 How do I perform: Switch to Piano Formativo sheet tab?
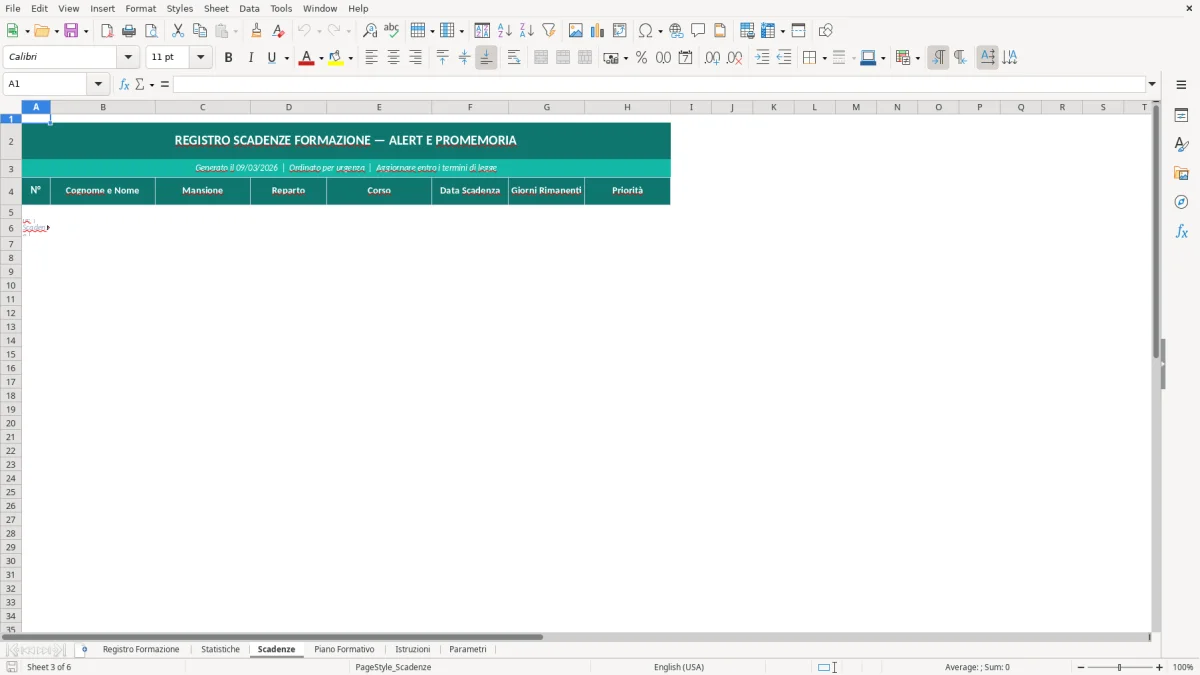[344, 650]
